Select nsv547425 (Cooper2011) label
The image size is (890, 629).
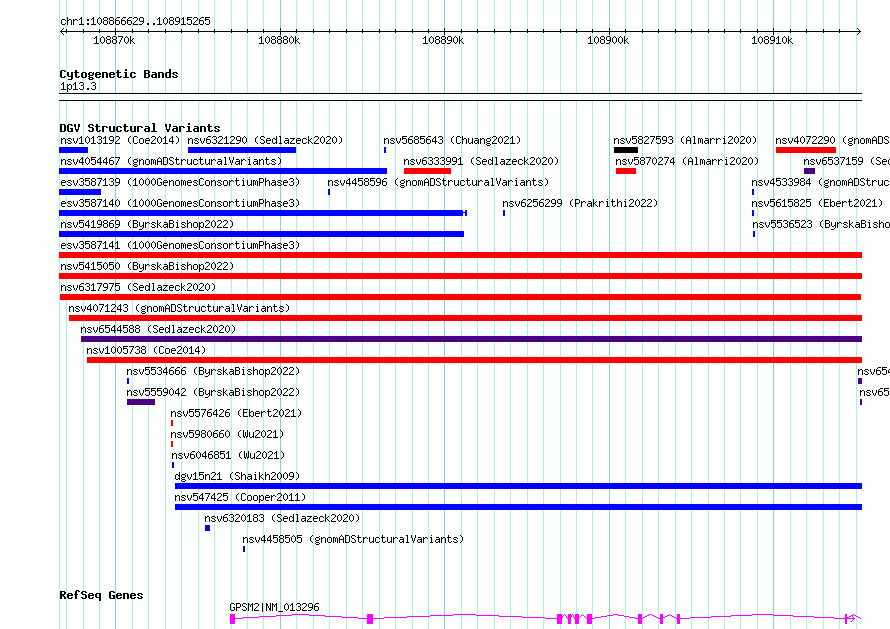[x=240, y=497]
